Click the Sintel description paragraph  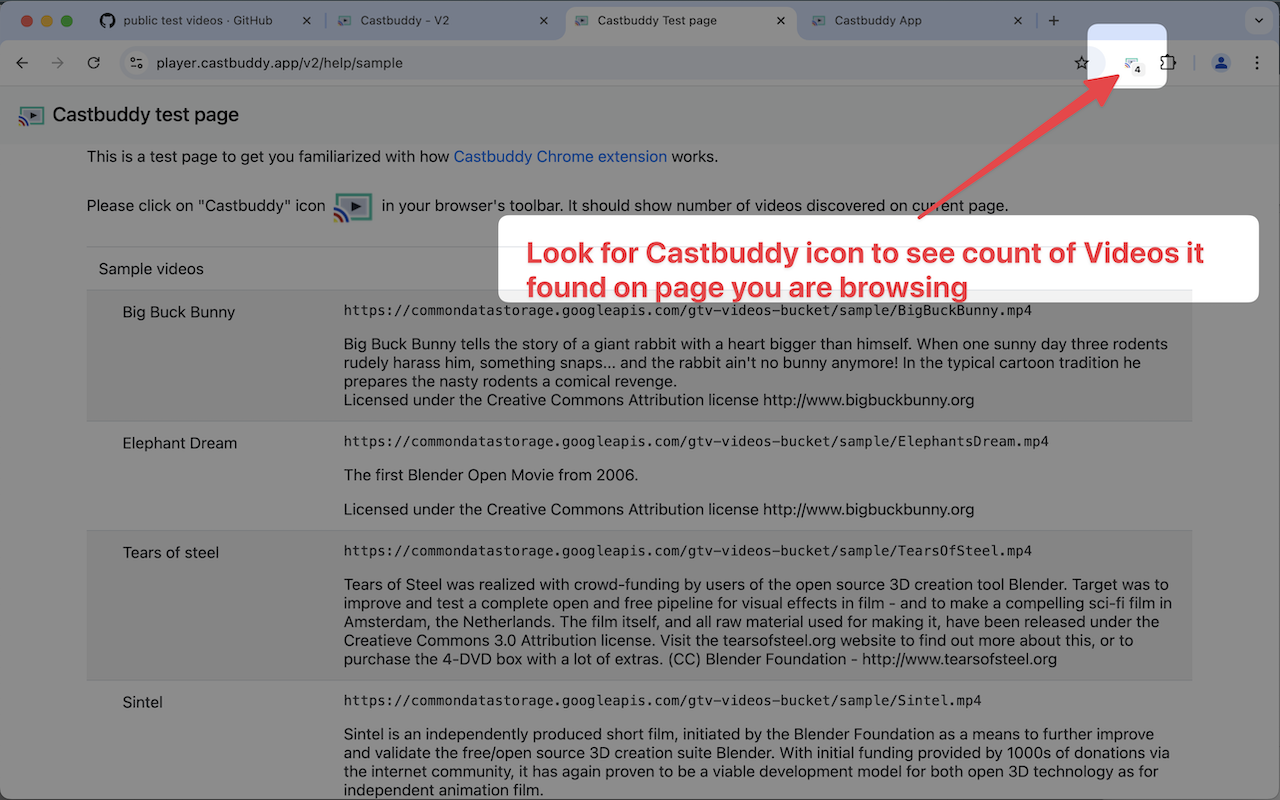coord(757,762)
